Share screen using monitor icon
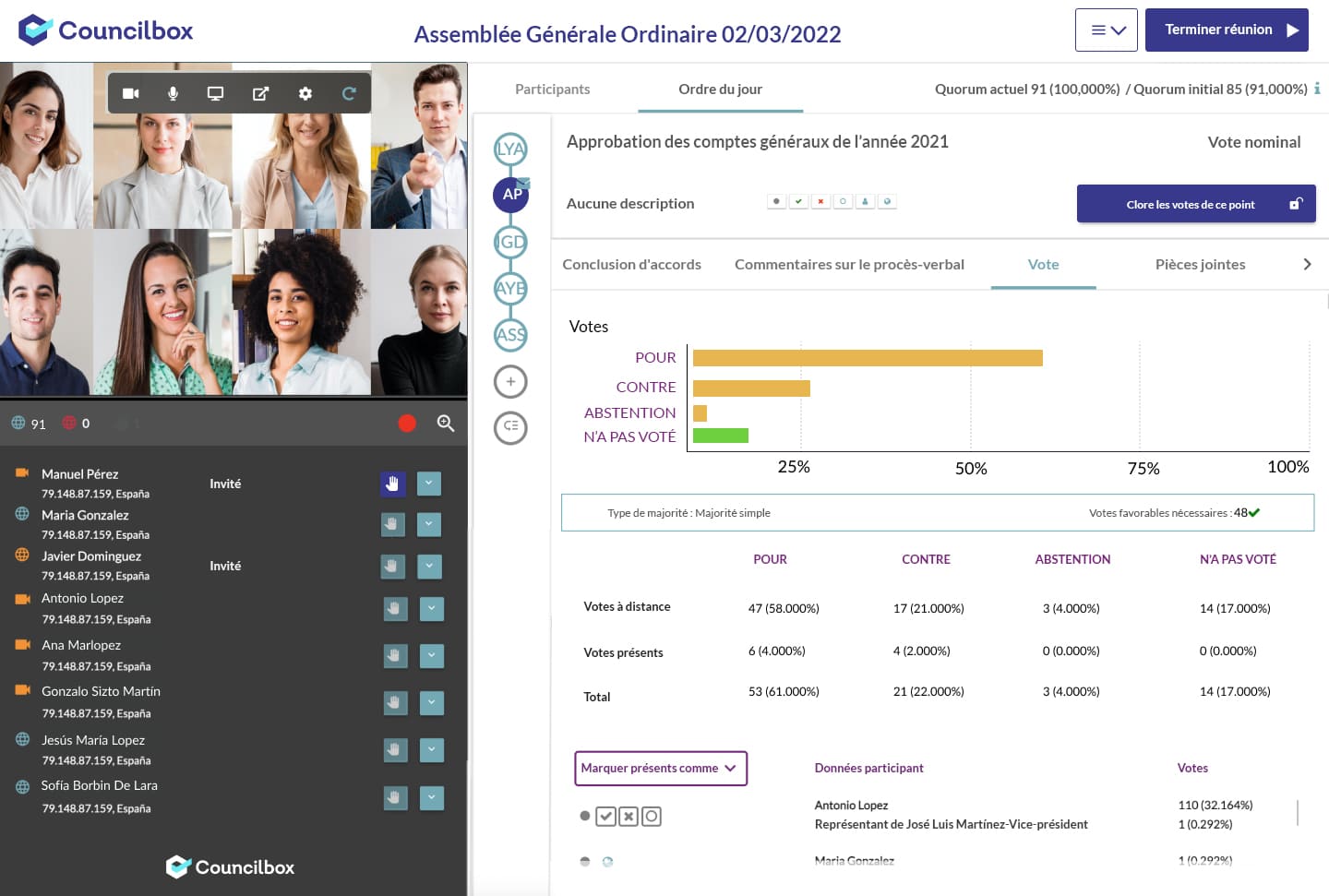 [x=215, y=93]
